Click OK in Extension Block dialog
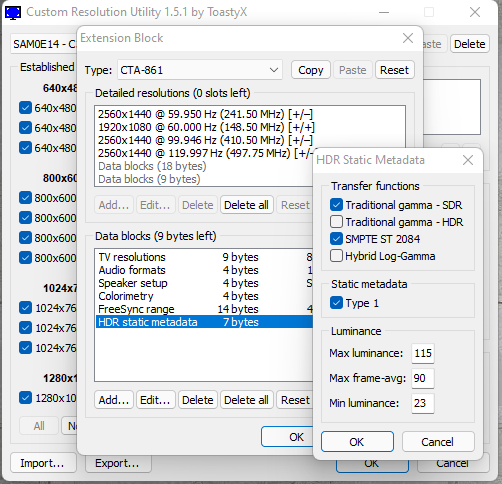Viewport: 502px width, 484px height. pyautogui.click(x=287, y=437)
